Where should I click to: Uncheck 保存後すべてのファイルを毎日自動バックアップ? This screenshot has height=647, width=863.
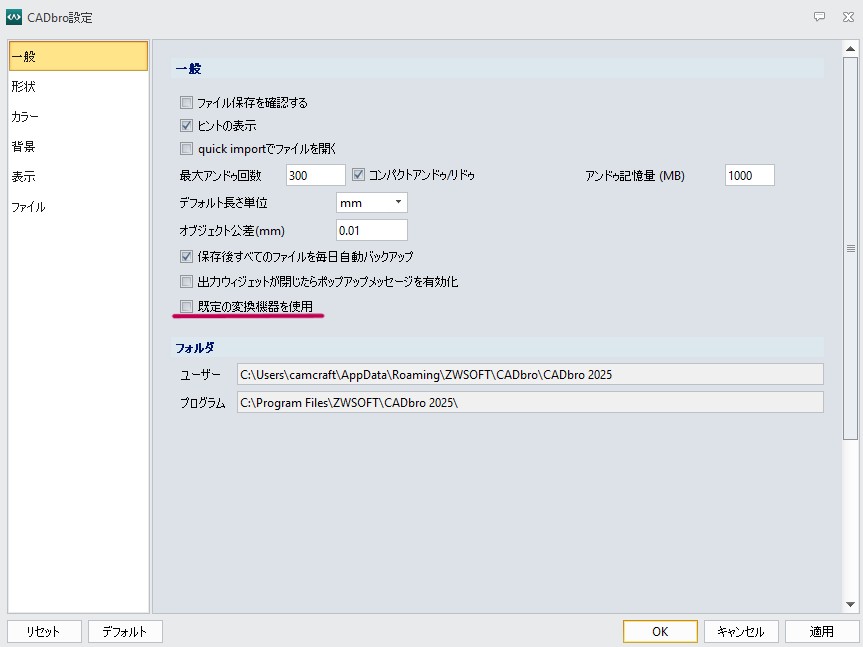(x=187, y=256)
